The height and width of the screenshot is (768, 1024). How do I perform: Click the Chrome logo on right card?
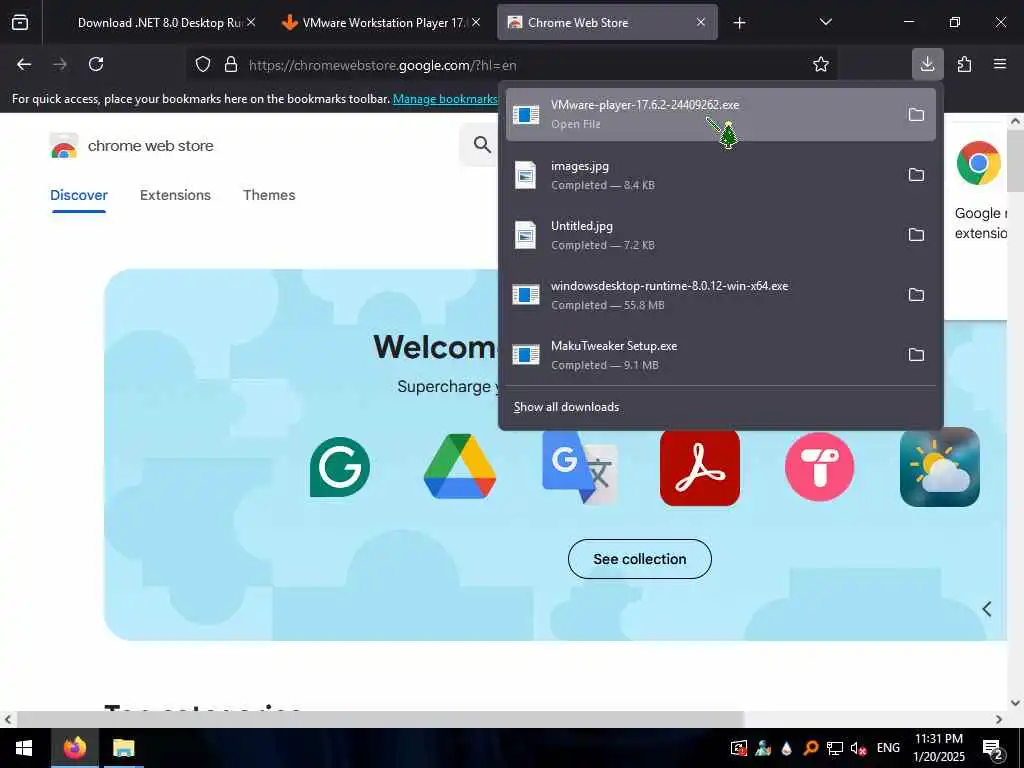(978, 163)
